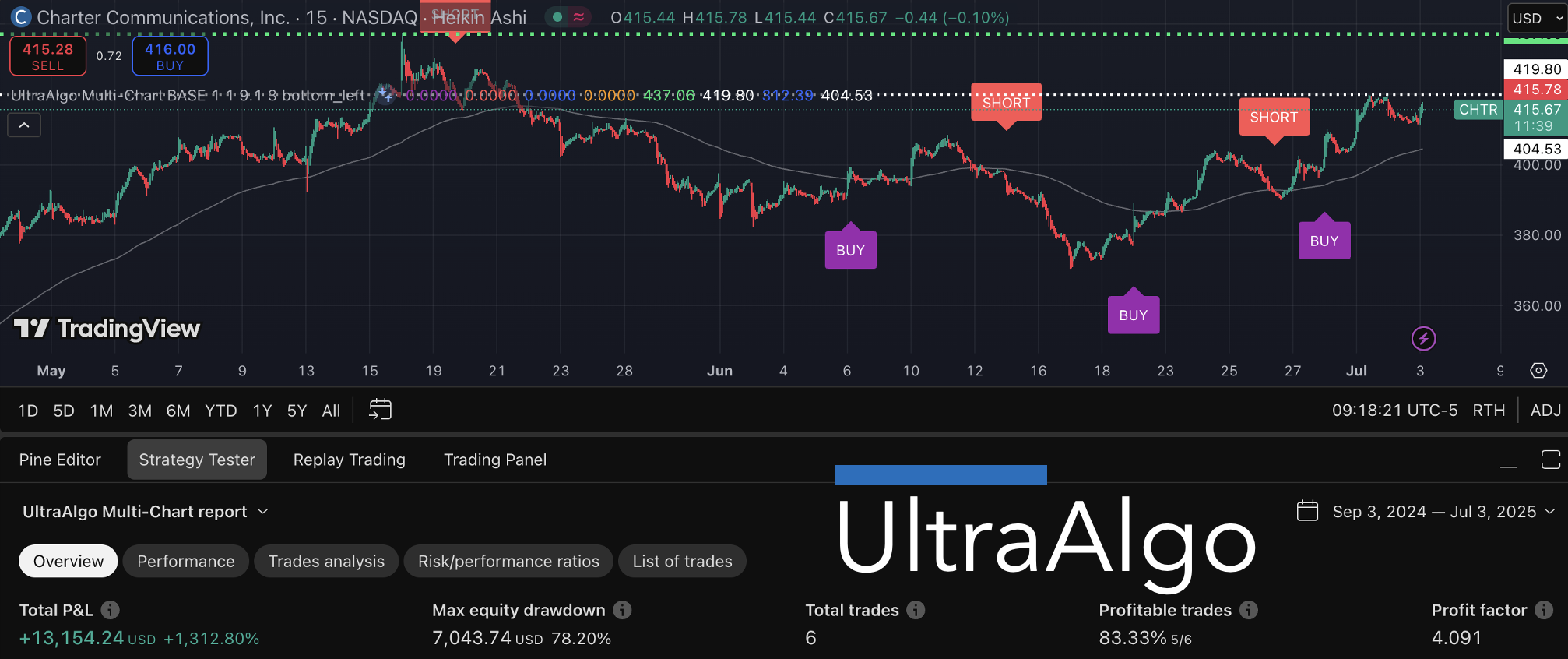
Task: Click the Profitable trades info icon
Action: pyautogui.click(x=1249, y=610)
